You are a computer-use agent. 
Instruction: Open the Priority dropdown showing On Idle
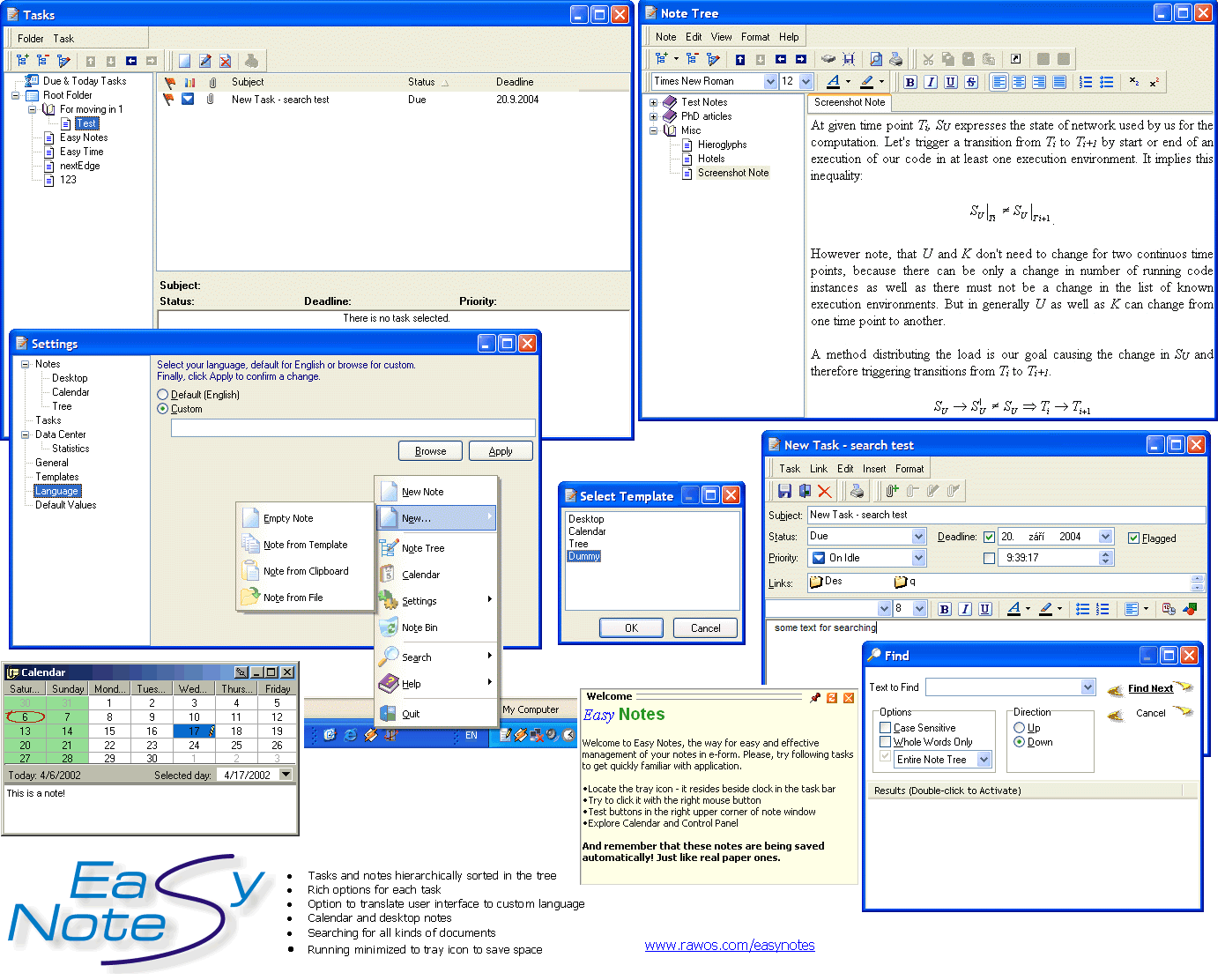point(918,558)
